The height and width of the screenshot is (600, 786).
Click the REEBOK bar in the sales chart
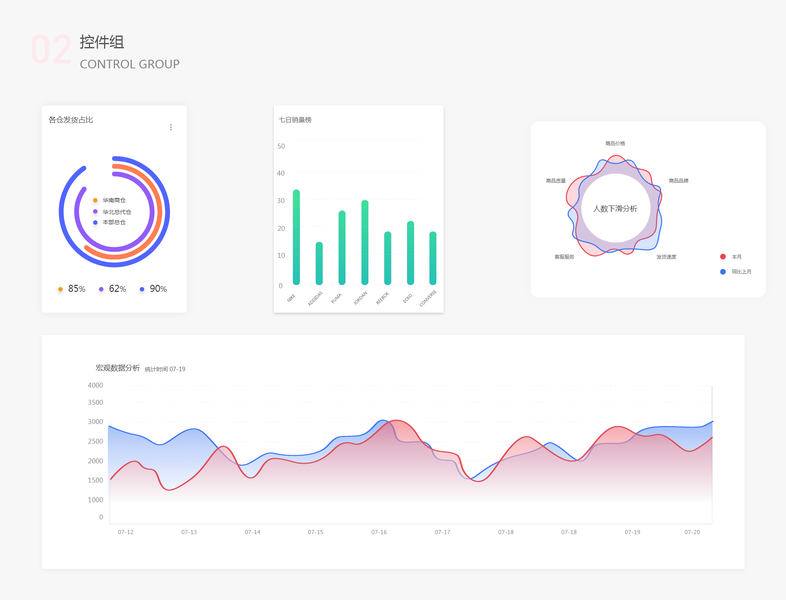(387, 259)
